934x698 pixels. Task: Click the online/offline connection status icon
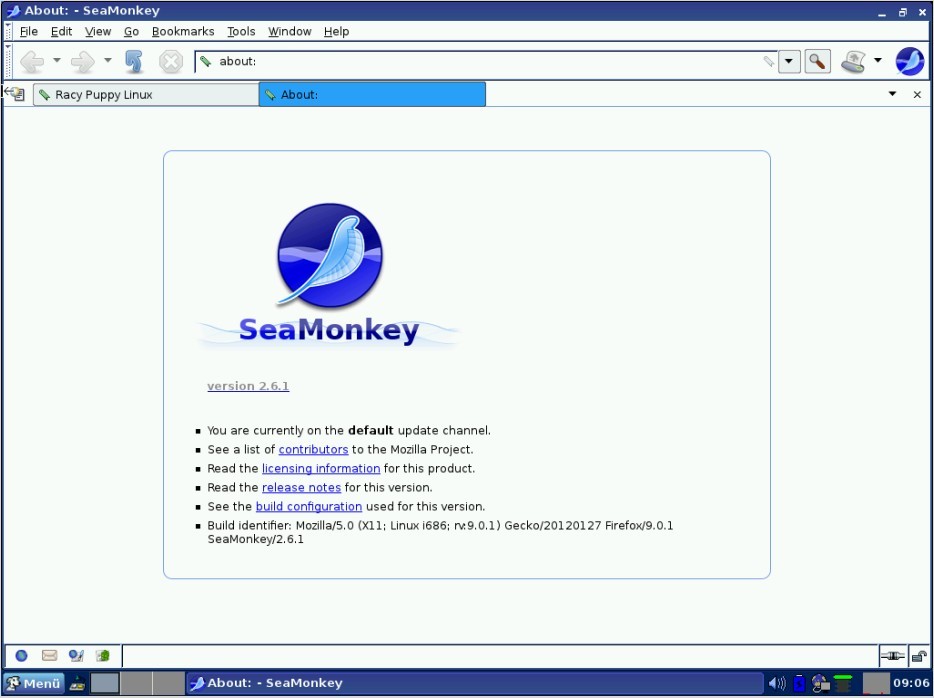pos(892,656)
